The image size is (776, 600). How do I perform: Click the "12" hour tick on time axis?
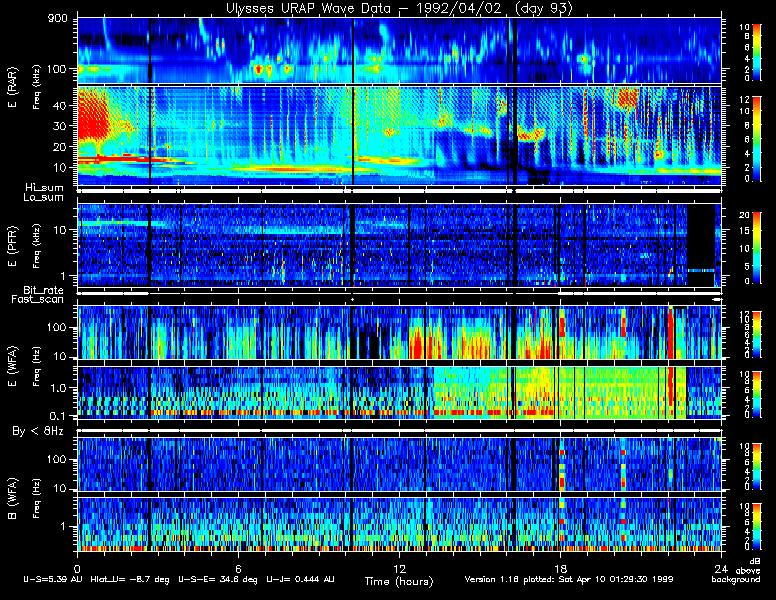tap(399, 568)
